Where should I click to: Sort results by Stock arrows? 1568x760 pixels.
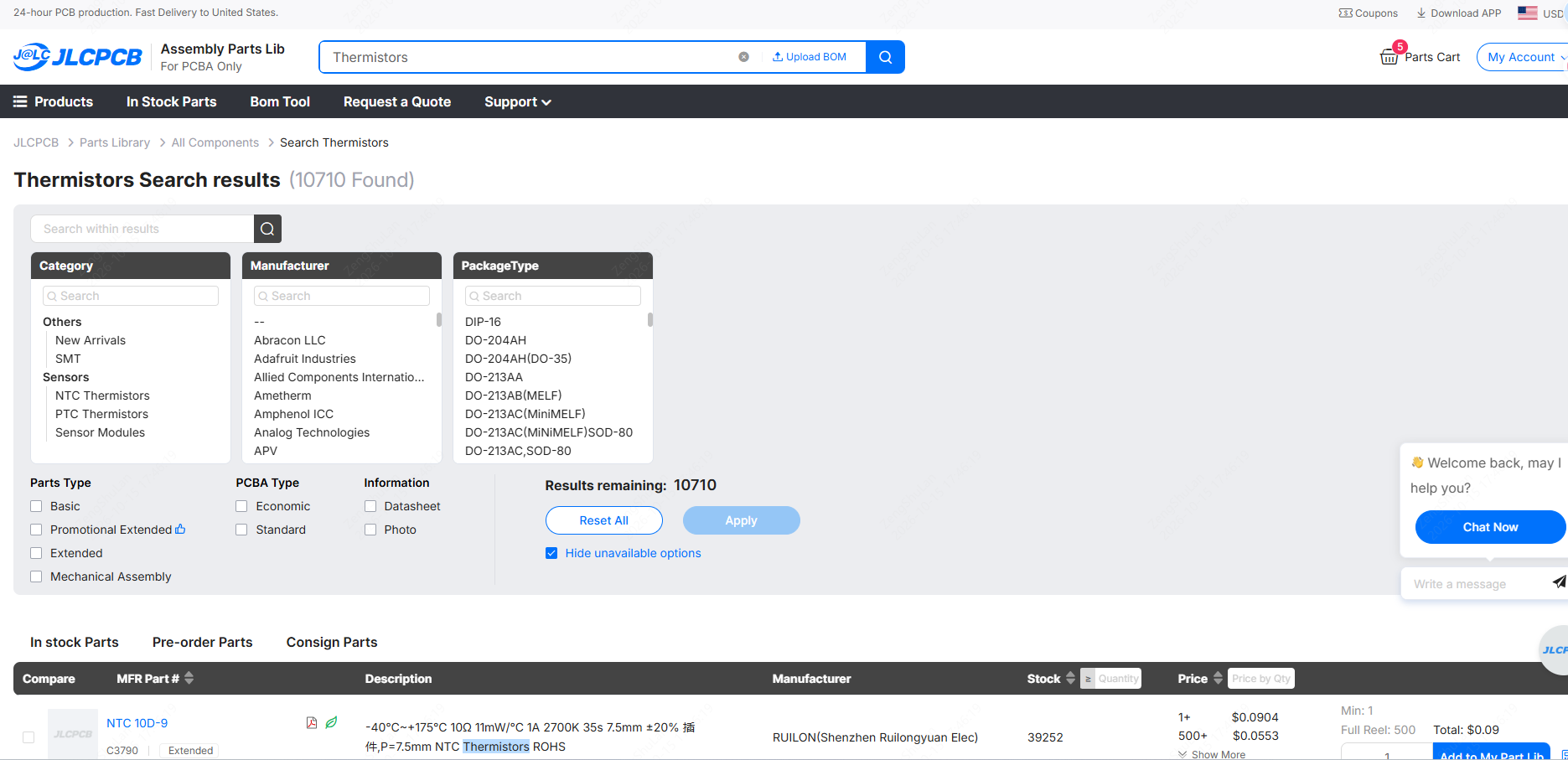[1070, 678]
